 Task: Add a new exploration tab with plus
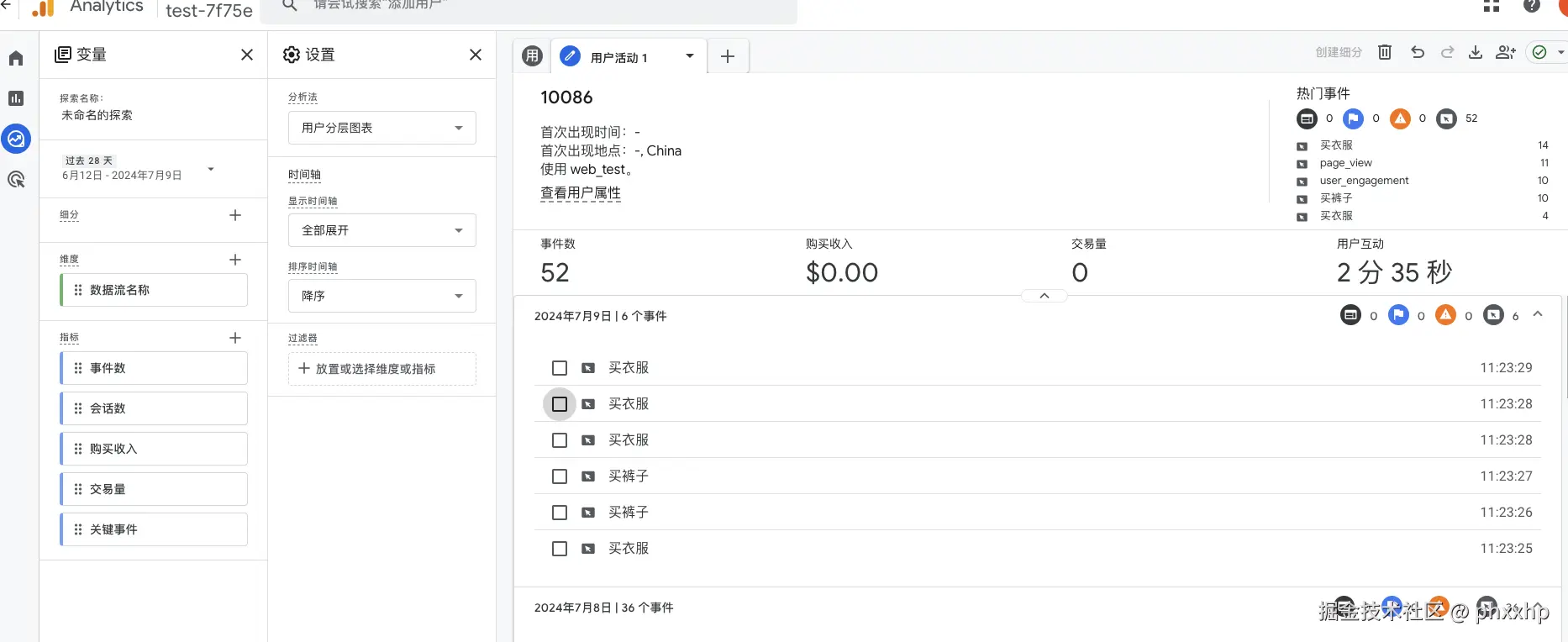click(x=728, y=56)
